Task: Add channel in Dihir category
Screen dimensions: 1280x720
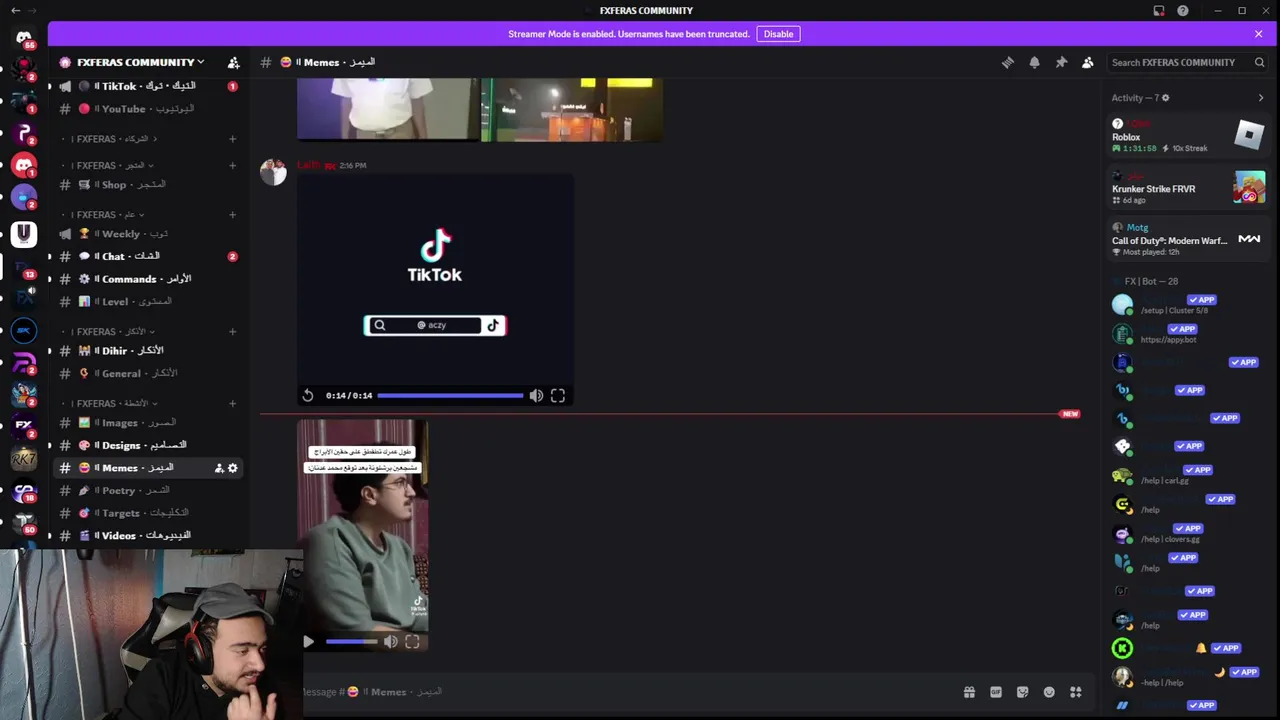Action: (232, 331)
